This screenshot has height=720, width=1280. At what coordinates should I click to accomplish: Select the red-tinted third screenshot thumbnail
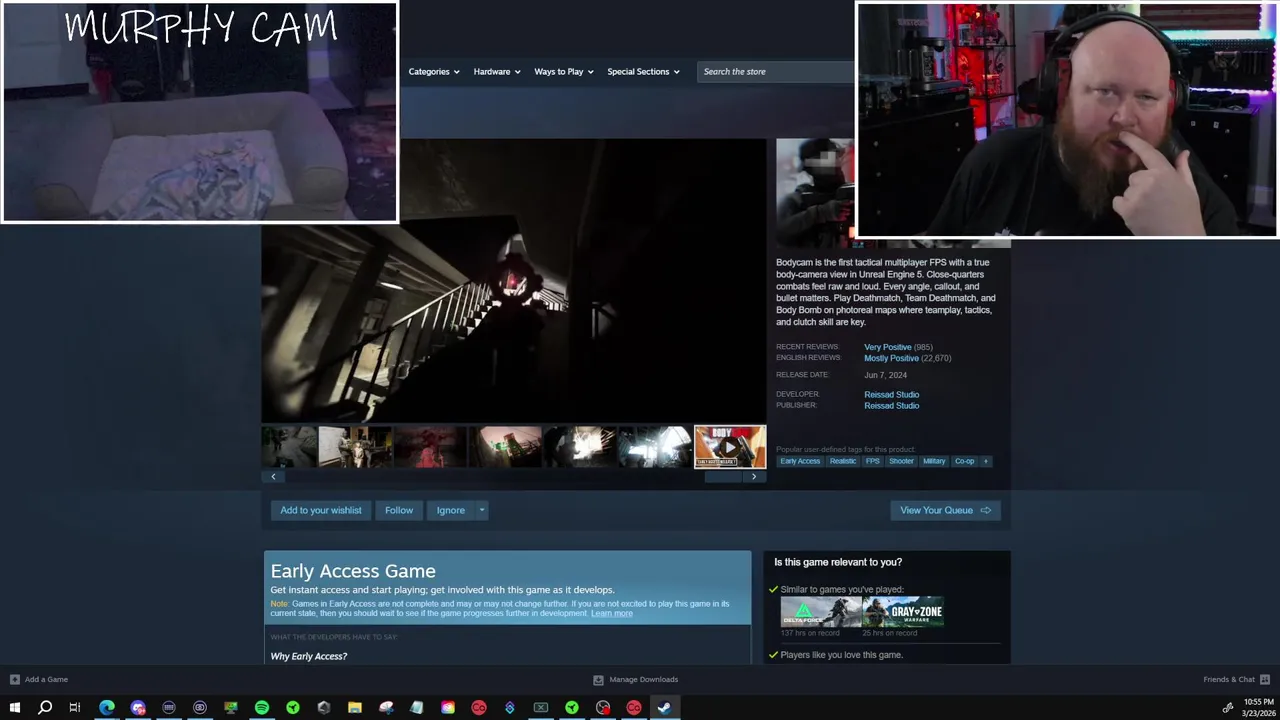430,447
